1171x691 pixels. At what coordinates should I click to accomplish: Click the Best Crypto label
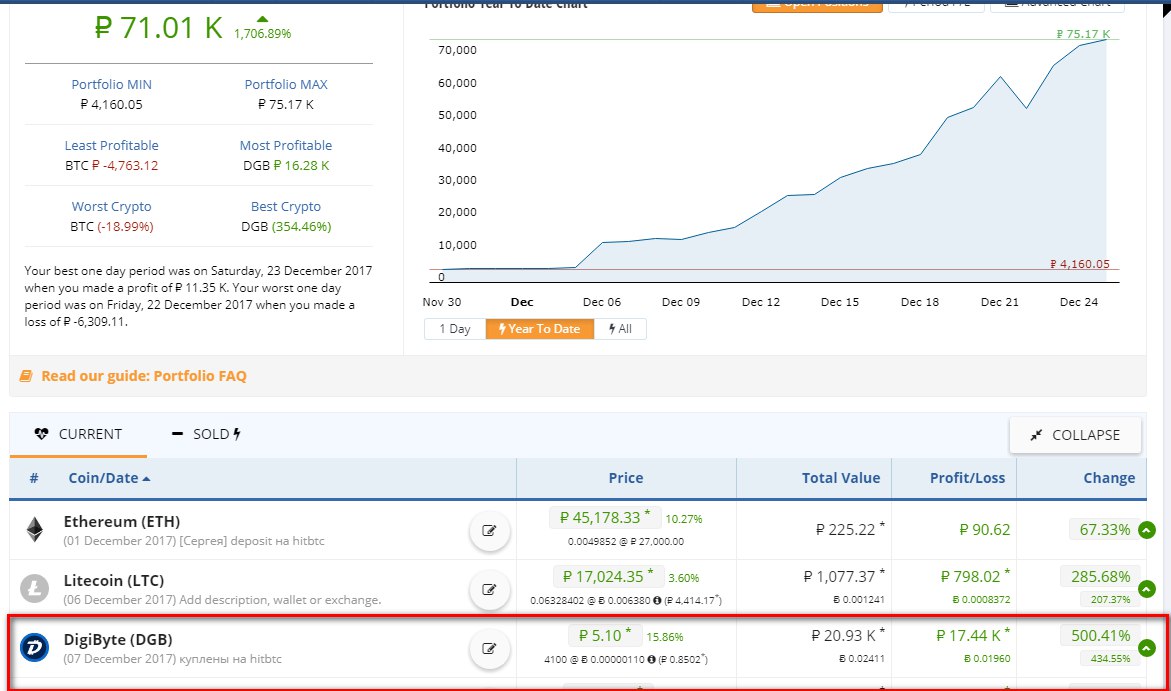click(286, 207)
